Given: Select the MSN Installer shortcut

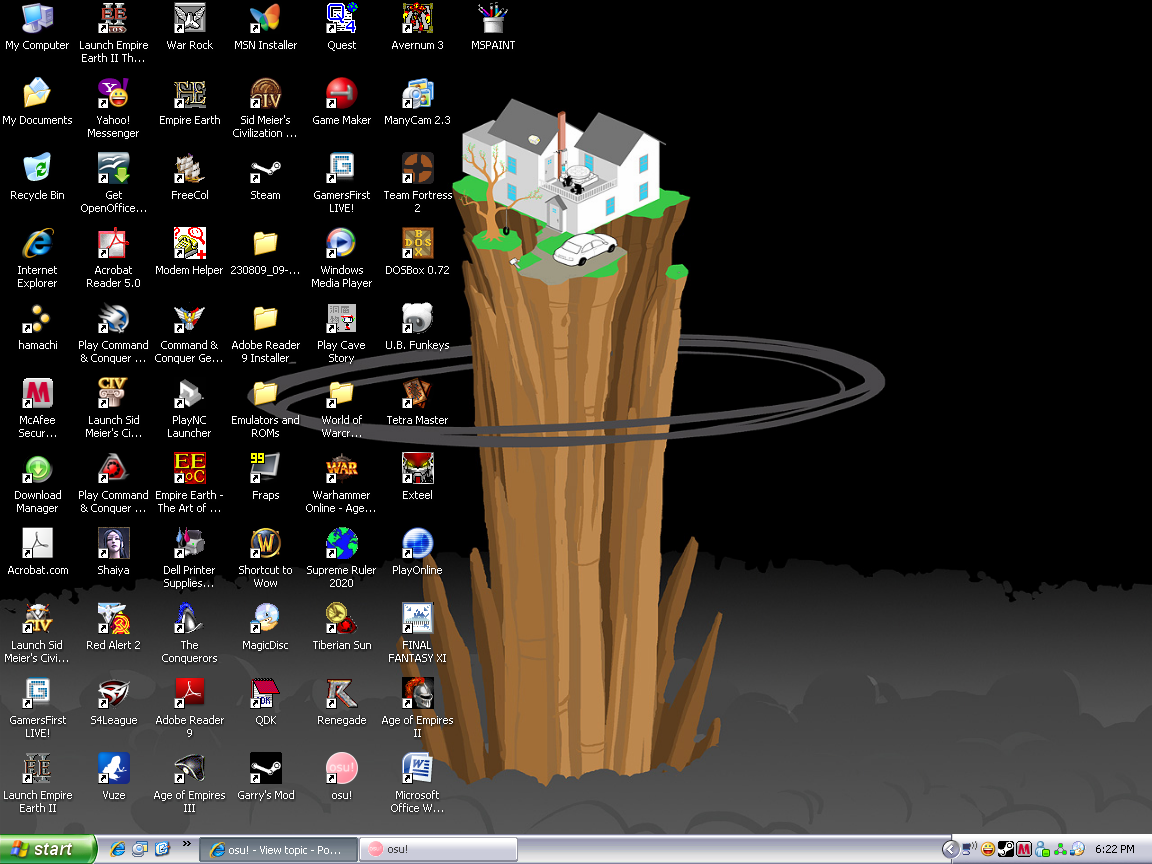Looking at the screenshot, I should tap(265, 27).
